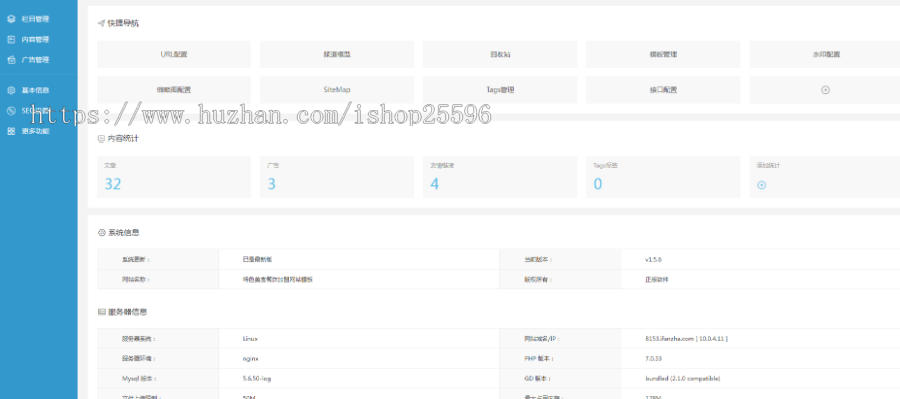Open the 接口配置 shortcut

[x=663, y=90]
